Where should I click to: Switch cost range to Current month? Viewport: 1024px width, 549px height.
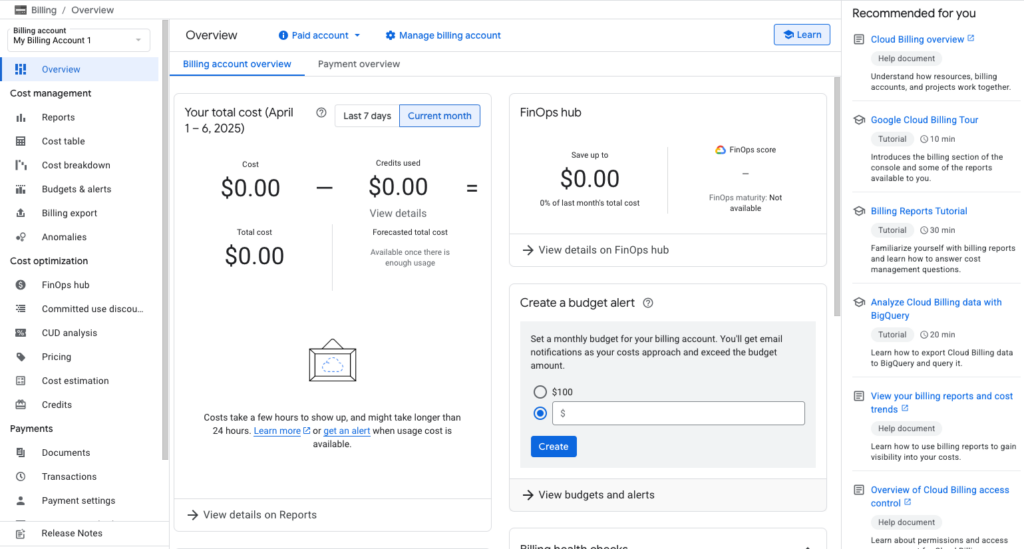[440, 116]
